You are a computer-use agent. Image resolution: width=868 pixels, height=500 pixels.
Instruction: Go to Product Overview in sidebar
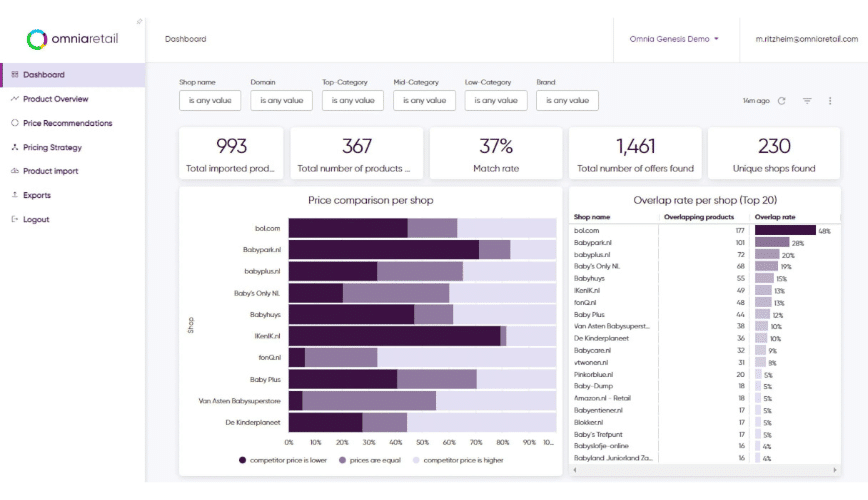tap(55, 99)
